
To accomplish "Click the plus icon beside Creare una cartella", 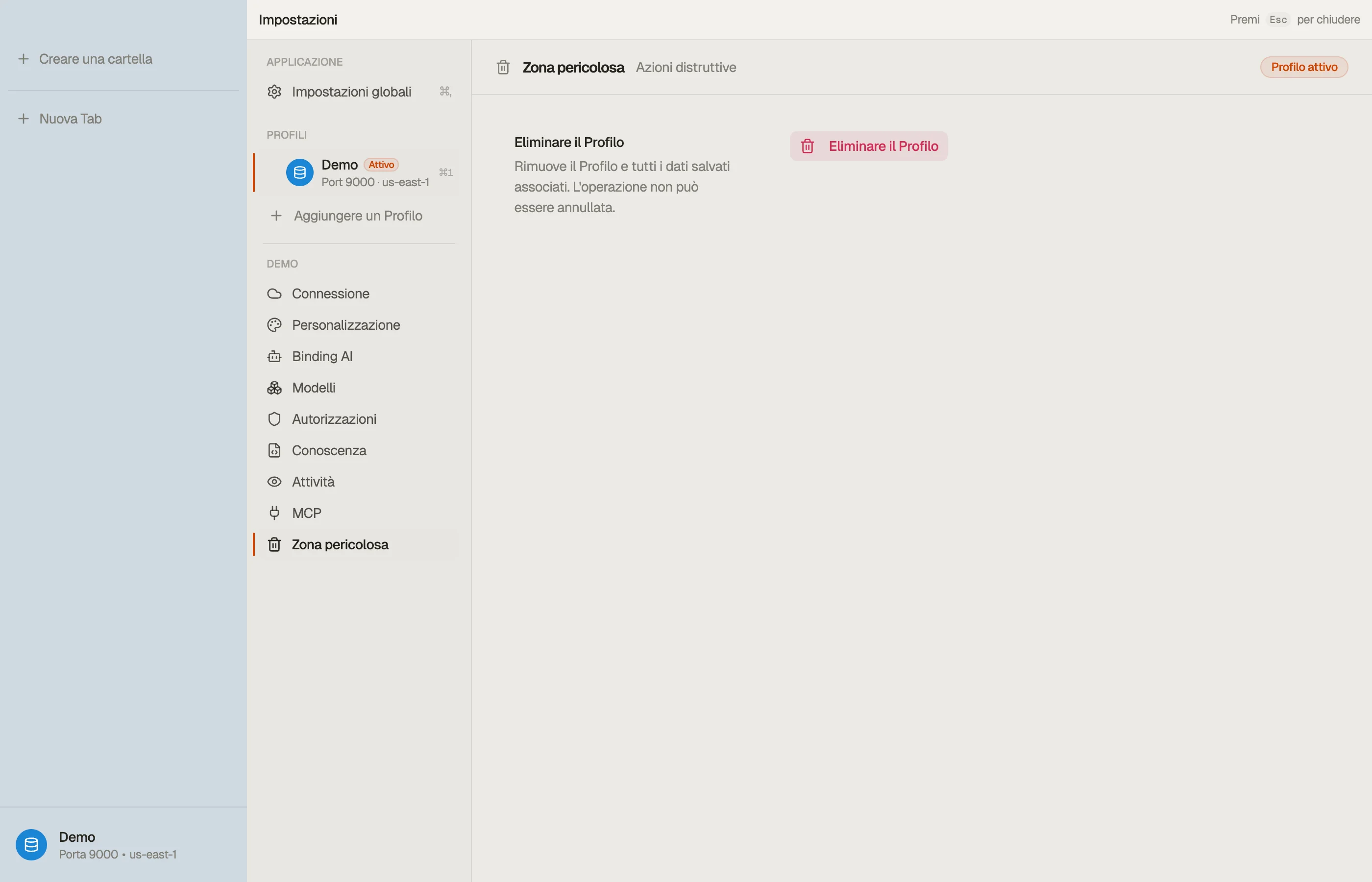I will point(24,59).
